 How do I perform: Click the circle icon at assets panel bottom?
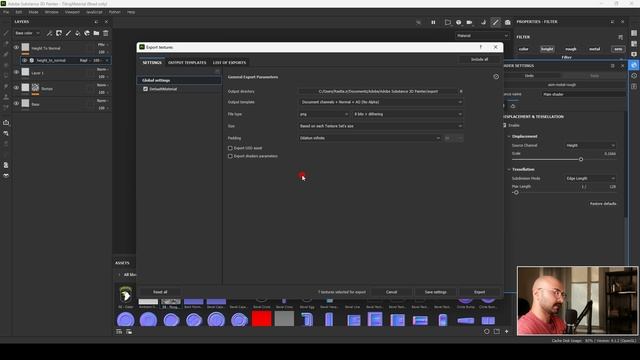pyautogui.click(x=487, y=331)
